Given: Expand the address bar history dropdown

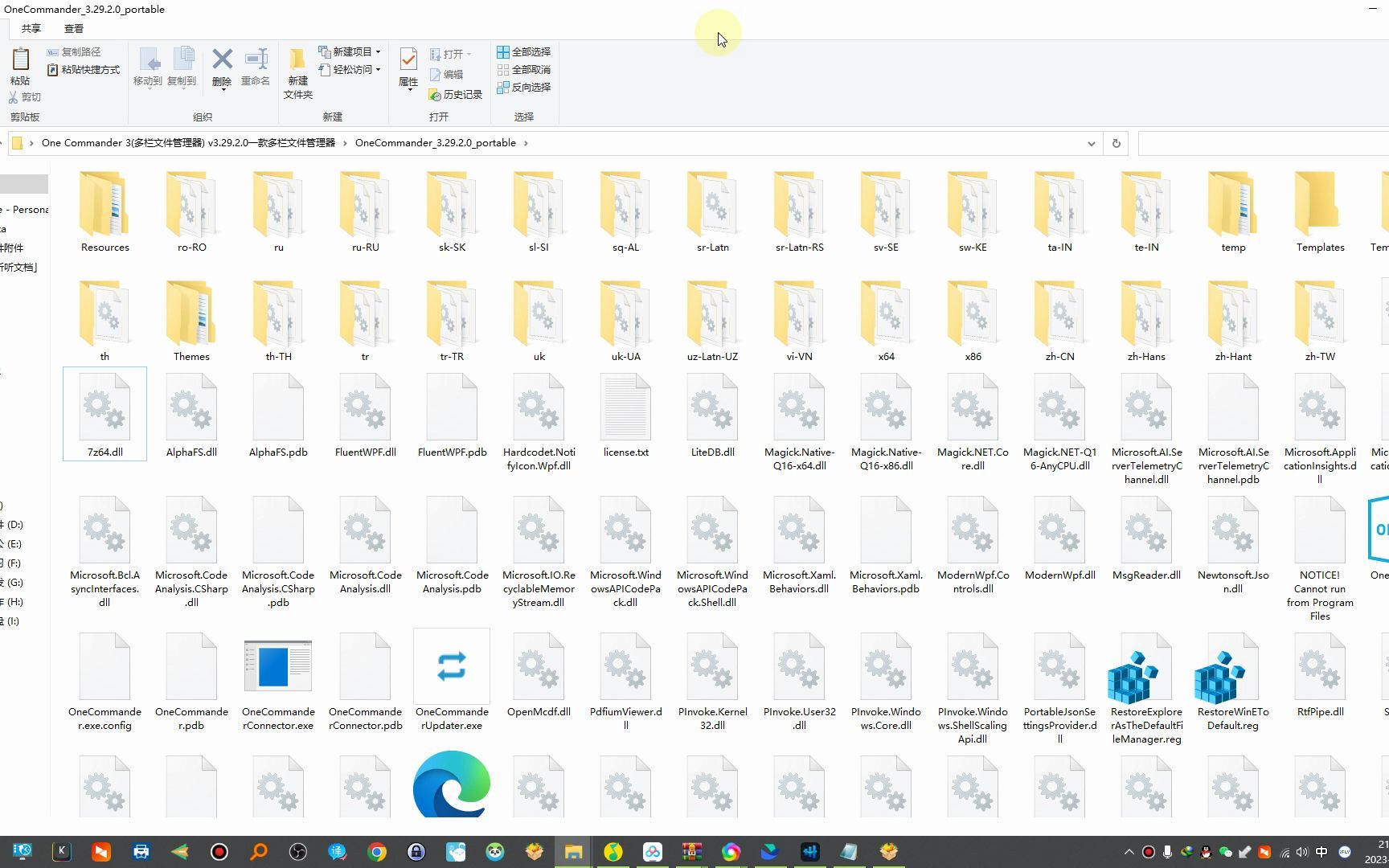Looking at the screenshot, I should tap(1091, 143).
